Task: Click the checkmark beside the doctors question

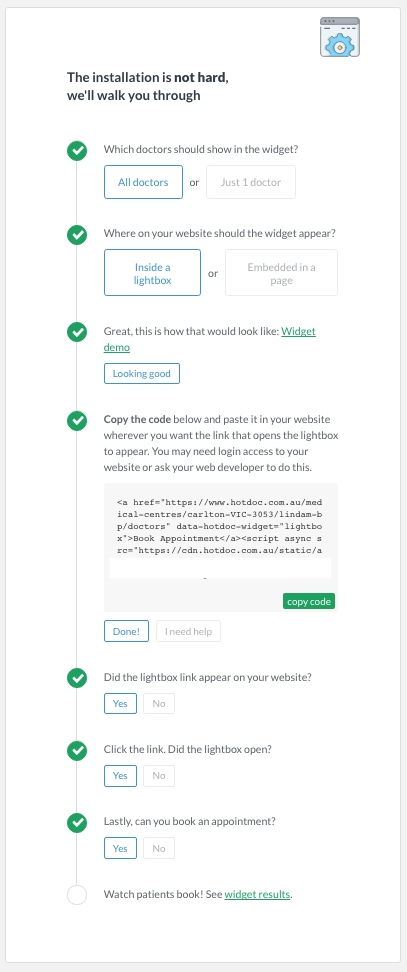Action: [77, 151]
